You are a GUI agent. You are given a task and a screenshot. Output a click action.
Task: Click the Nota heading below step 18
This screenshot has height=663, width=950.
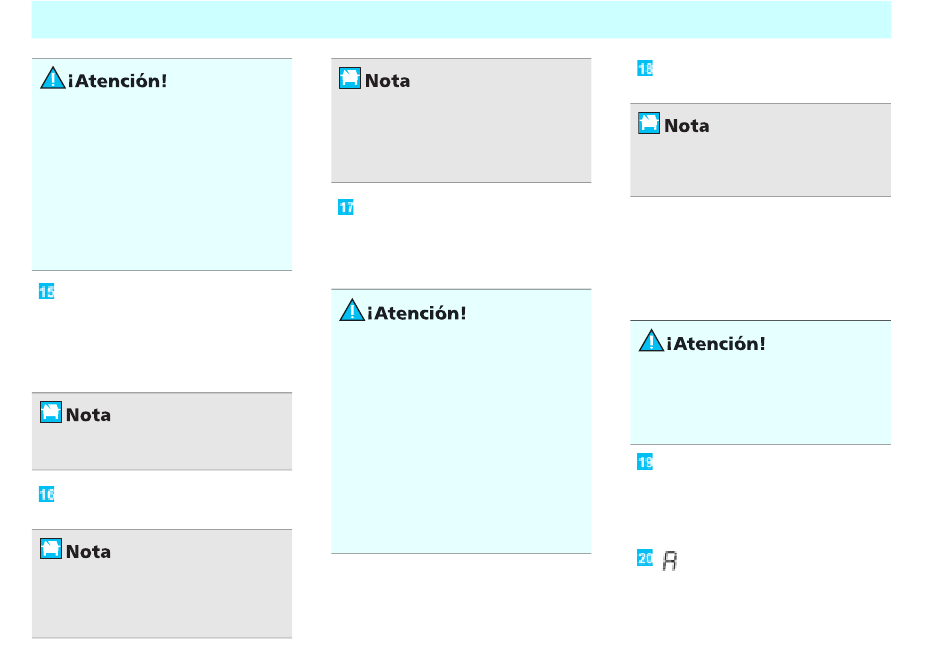click(686, 125)
